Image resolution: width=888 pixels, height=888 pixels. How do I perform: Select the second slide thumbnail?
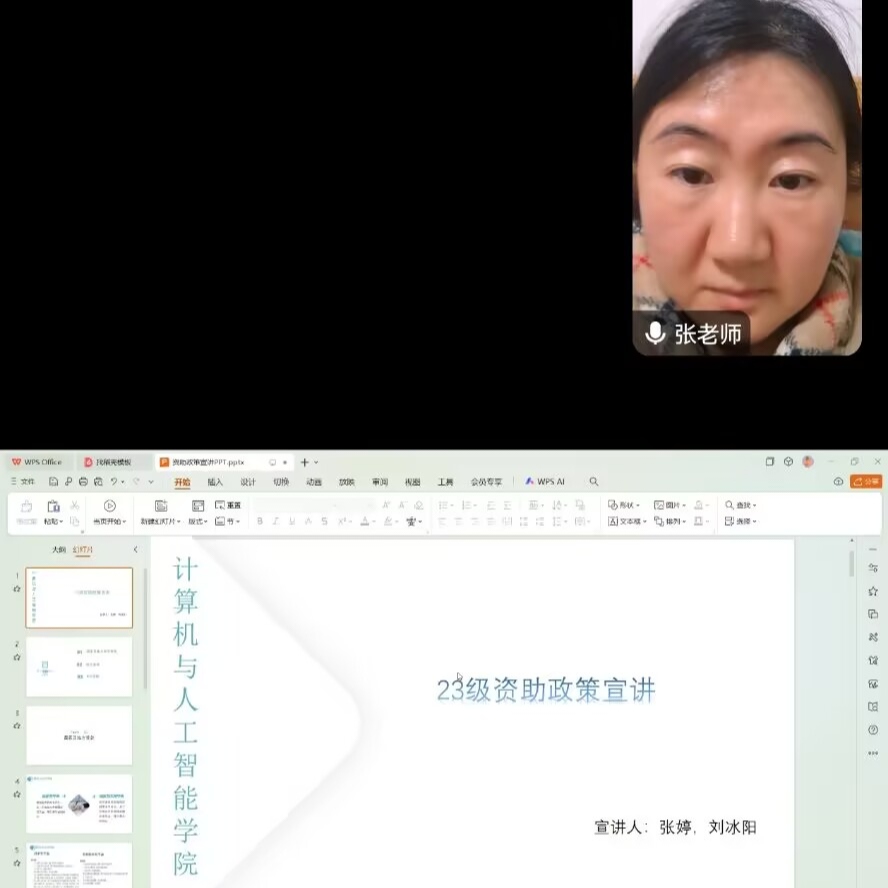(x=79, y=667)
